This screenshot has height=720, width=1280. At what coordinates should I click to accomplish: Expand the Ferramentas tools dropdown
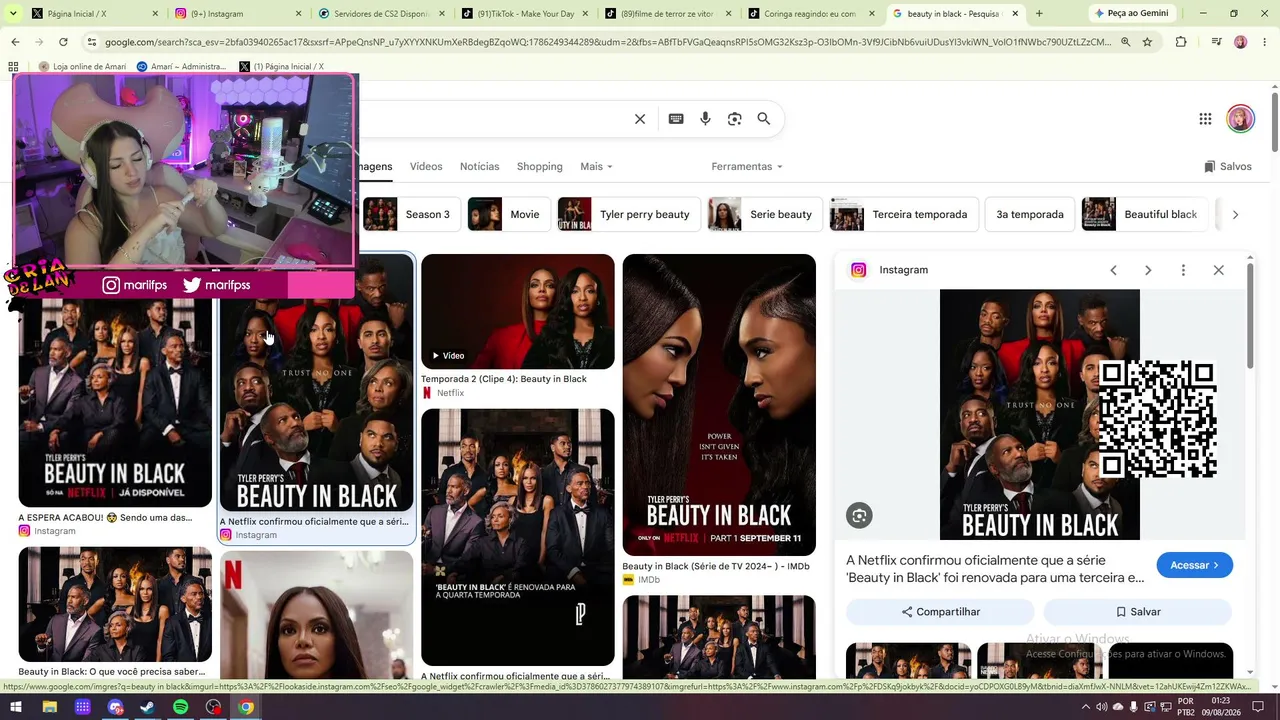(x=747, y=166)
